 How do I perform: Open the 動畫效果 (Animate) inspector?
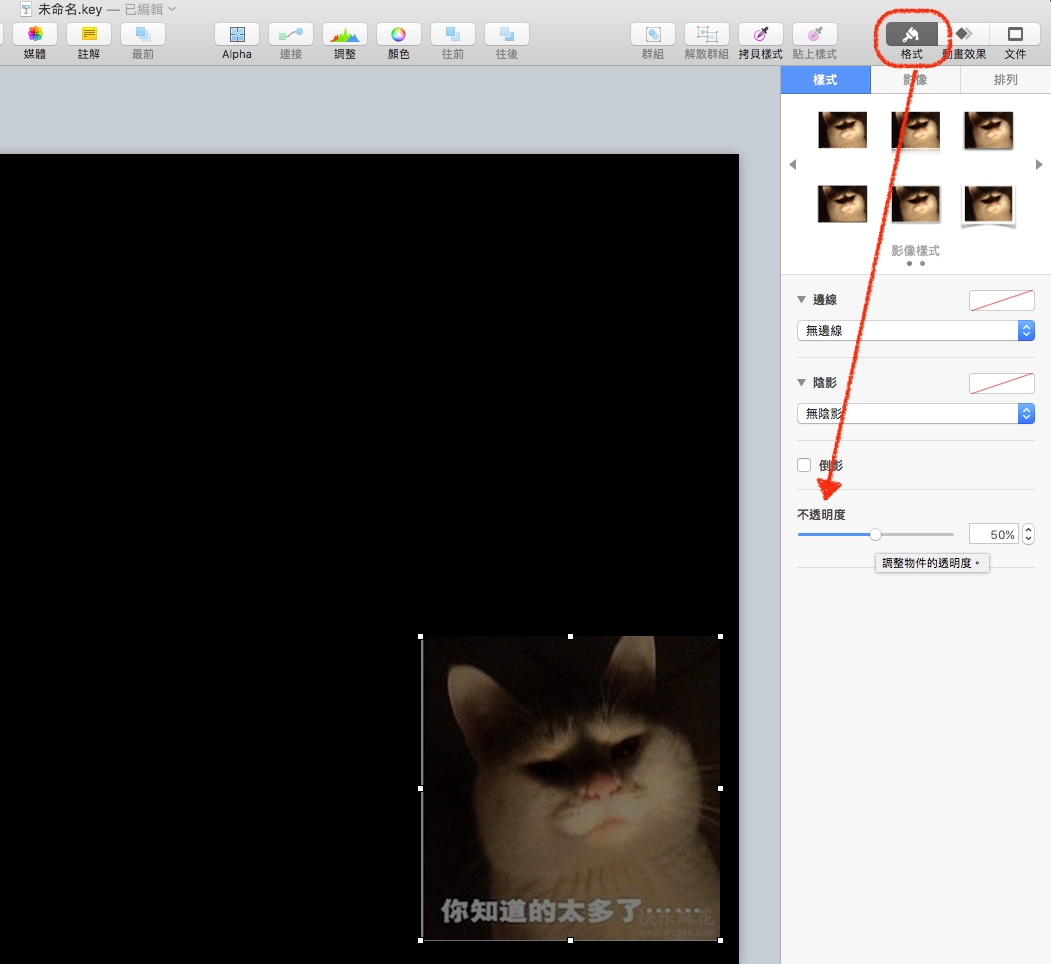point(963,34)
